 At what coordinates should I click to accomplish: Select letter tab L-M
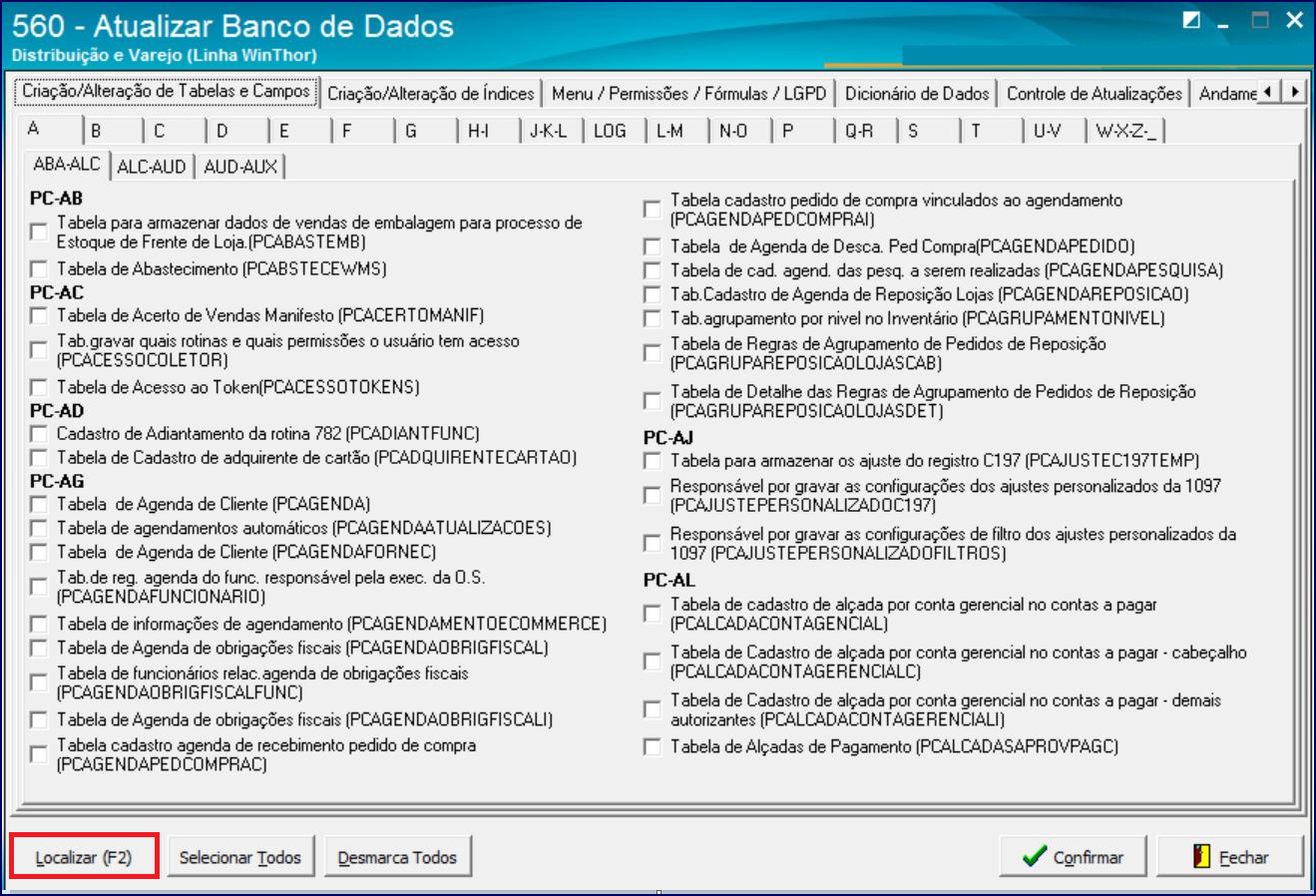click(677, 131)
